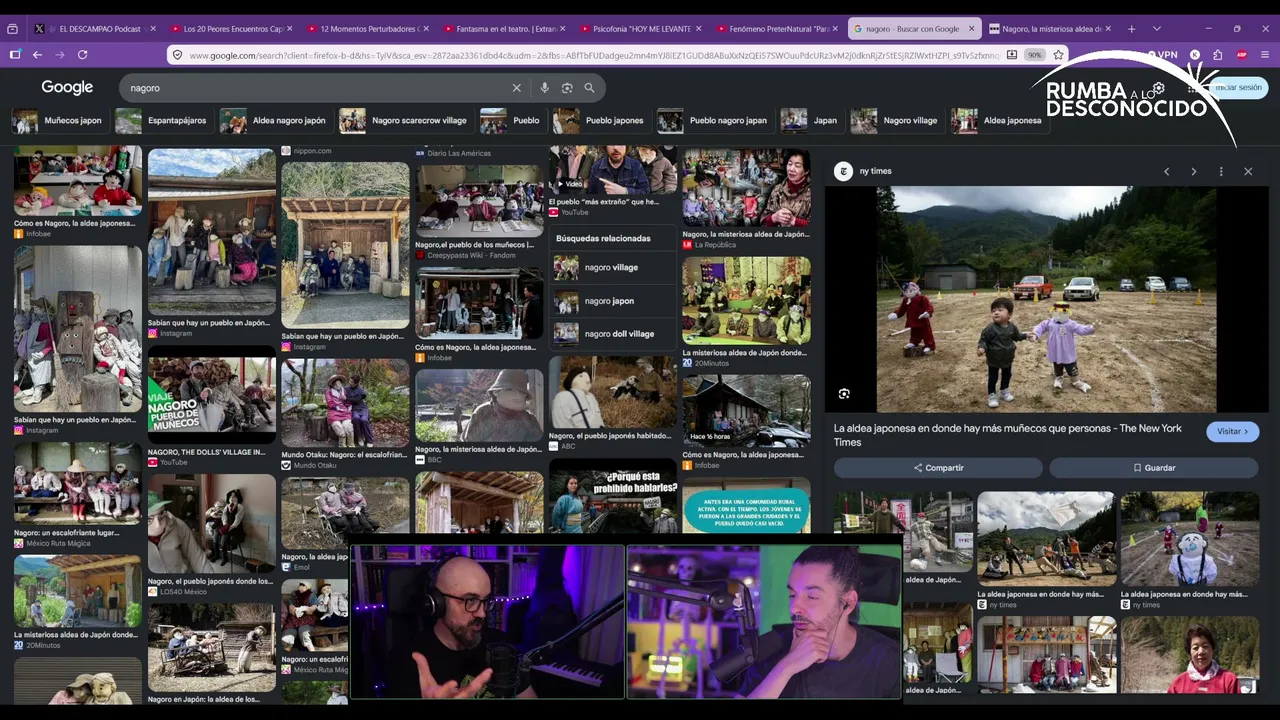Open the browser hamburger menu
Image resolution: width=1280 pixels, height=720 pixels.
[x=1264, y=55]
